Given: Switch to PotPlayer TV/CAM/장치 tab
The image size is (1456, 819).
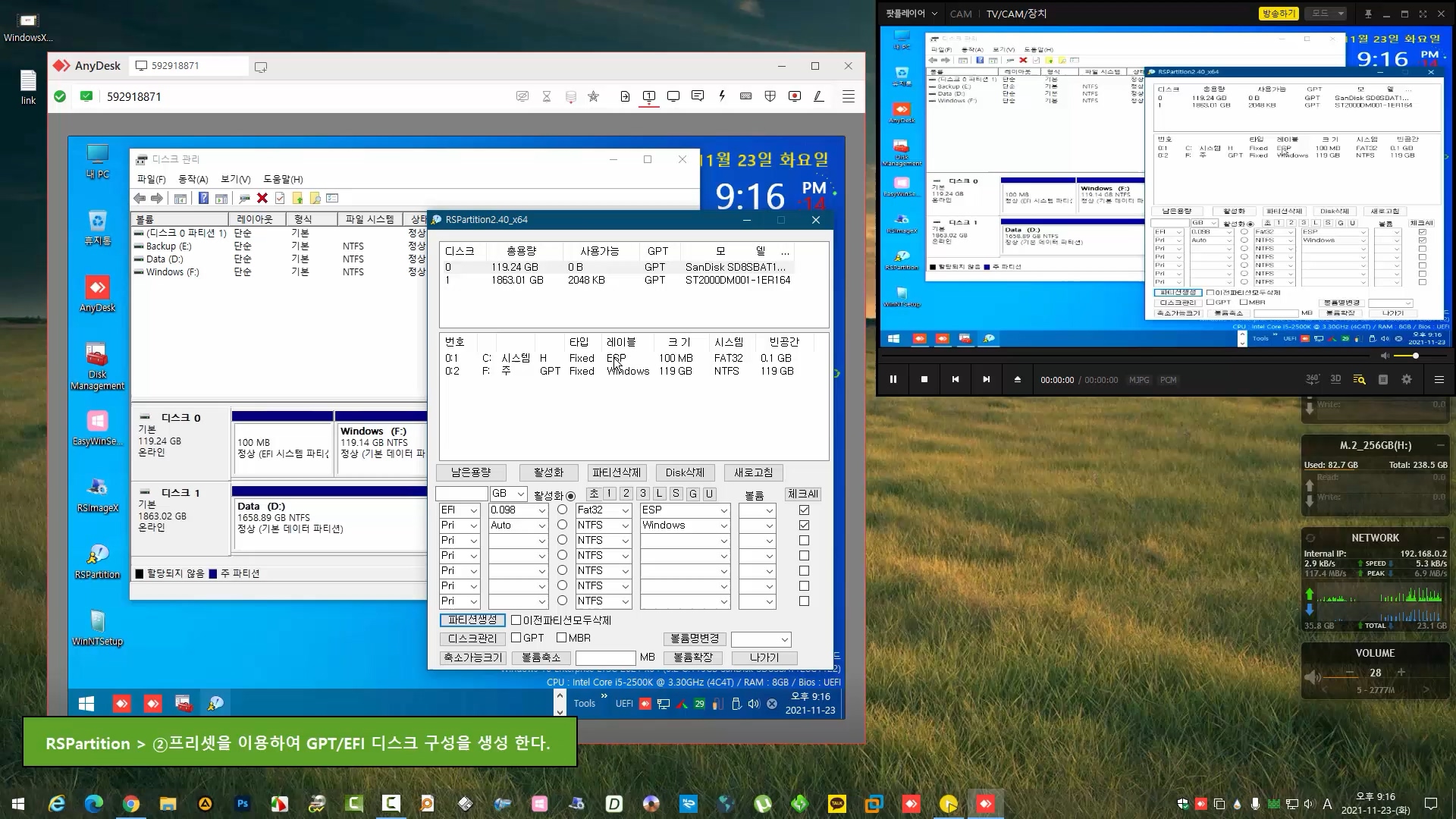Looking at the screenshot, I should click(x=1016, y=14).
